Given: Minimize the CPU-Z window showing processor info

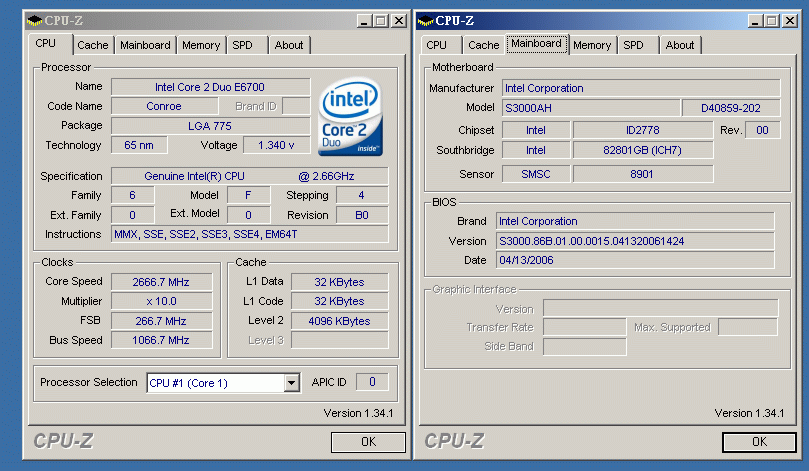Looking at the screenshot, I should [362, 20].
